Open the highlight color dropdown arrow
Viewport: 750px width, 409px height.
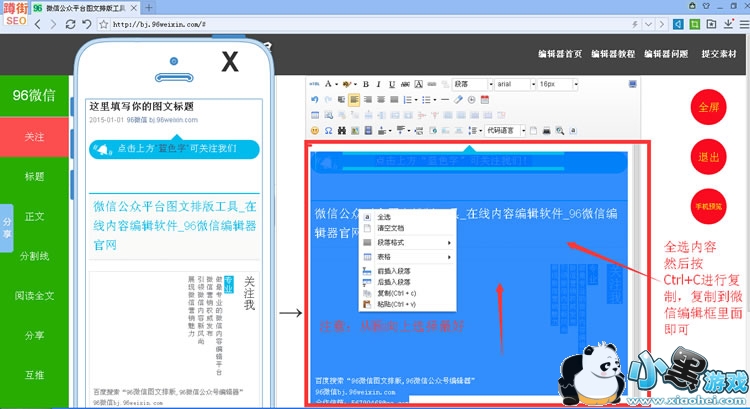[x=355, y=85]
